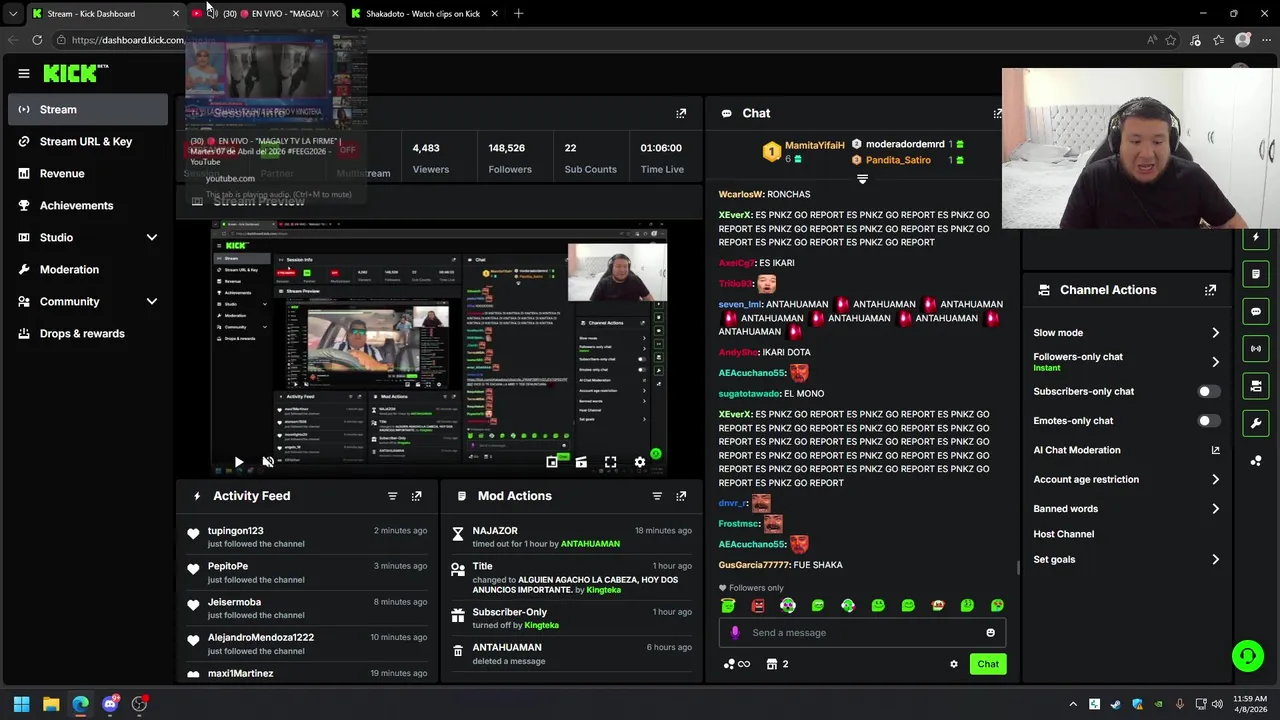The image size is (1280, 720).
Task: Open AI Chat Moderation external link
Action: tap(1215, 451)
